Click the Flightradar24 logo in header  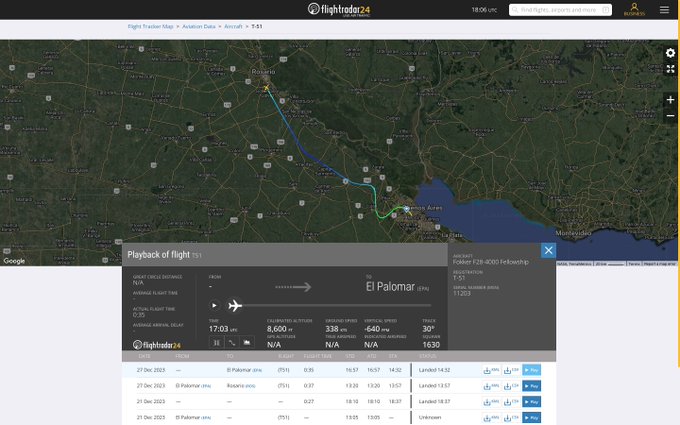click(339, 9)
